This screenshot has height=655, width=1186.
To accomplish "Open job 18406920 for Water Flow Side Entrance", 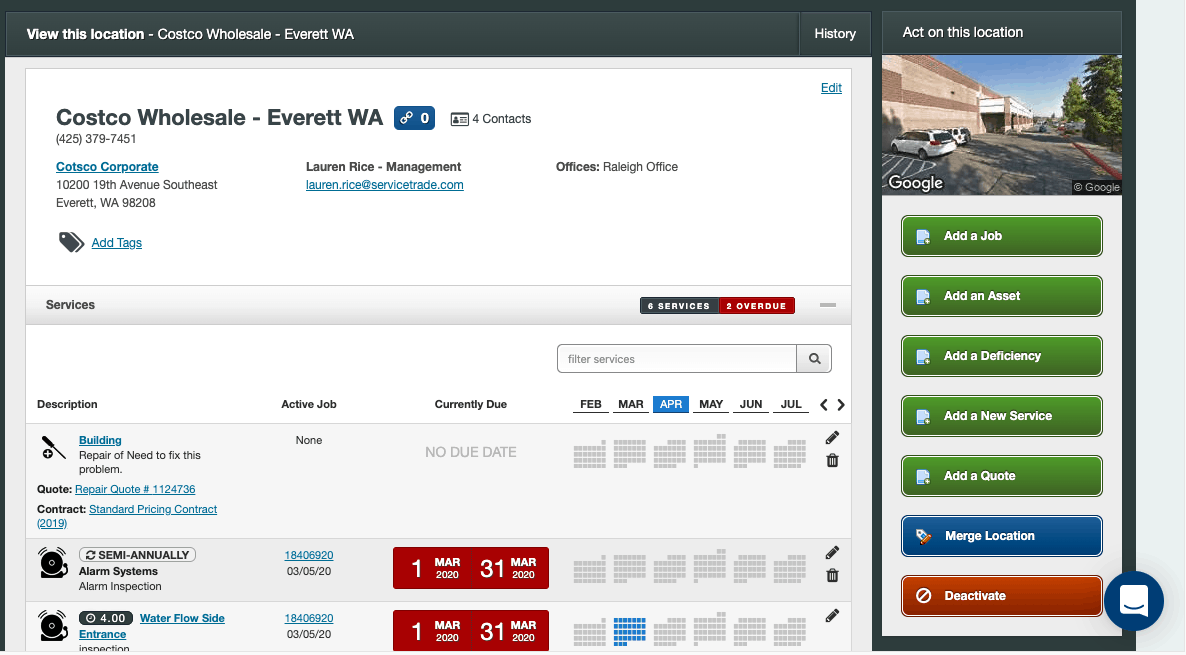I will pyautogui.click(x=309, y=618).
